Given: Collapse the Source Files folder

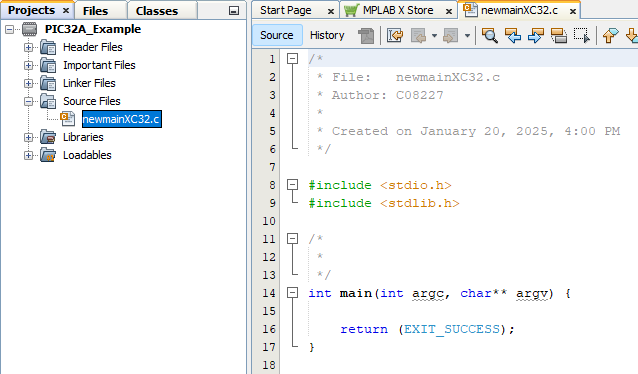Looking at the screenshot, I should tap(28, 101).
